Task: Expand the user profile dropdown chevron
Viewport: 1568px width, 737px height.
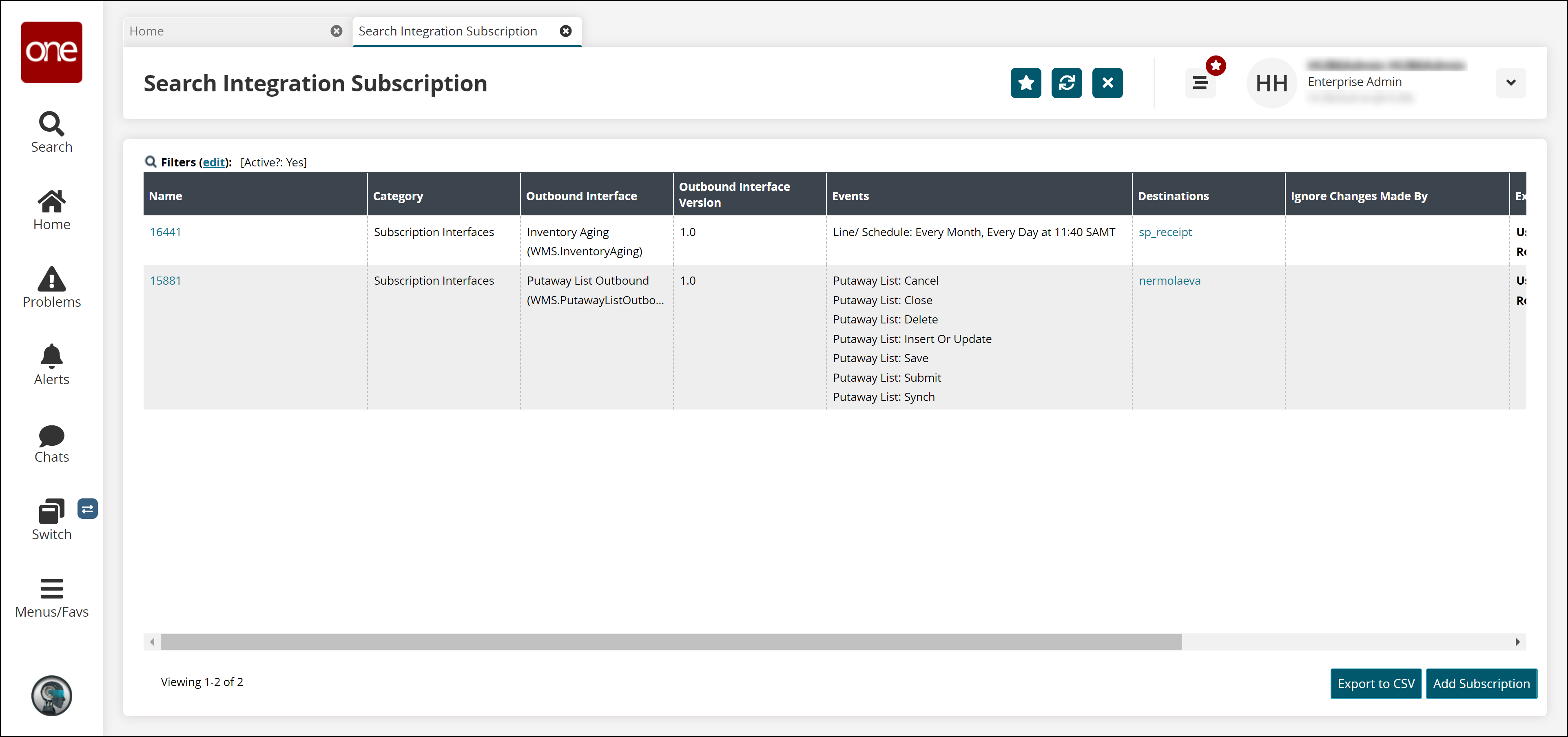Action: tap(1510, 83)
